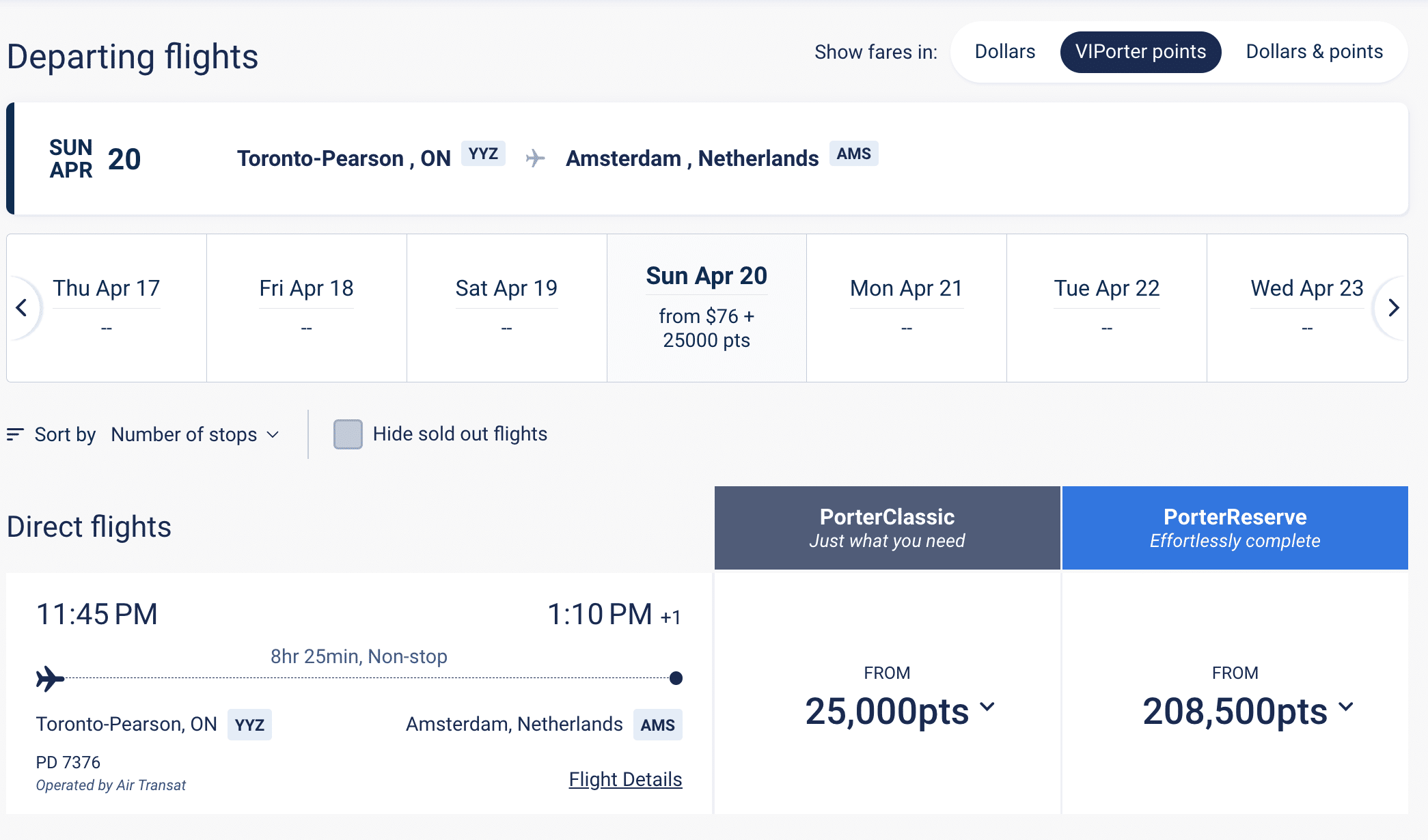The width and height of the screenshot is (1428, 840).
Task: Open the Flight Details link
Action: click(625, 779)
